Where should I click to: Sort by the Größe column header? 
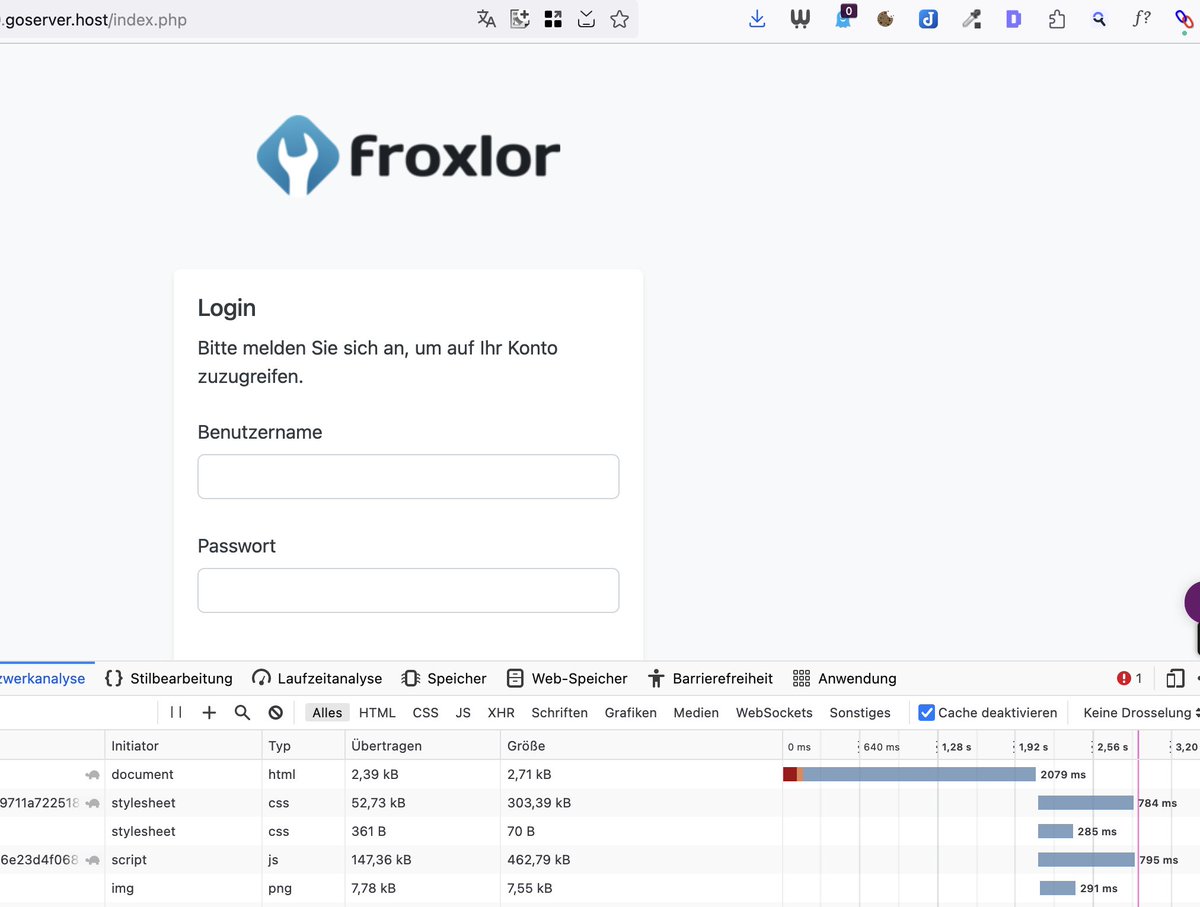pos(640,746)
